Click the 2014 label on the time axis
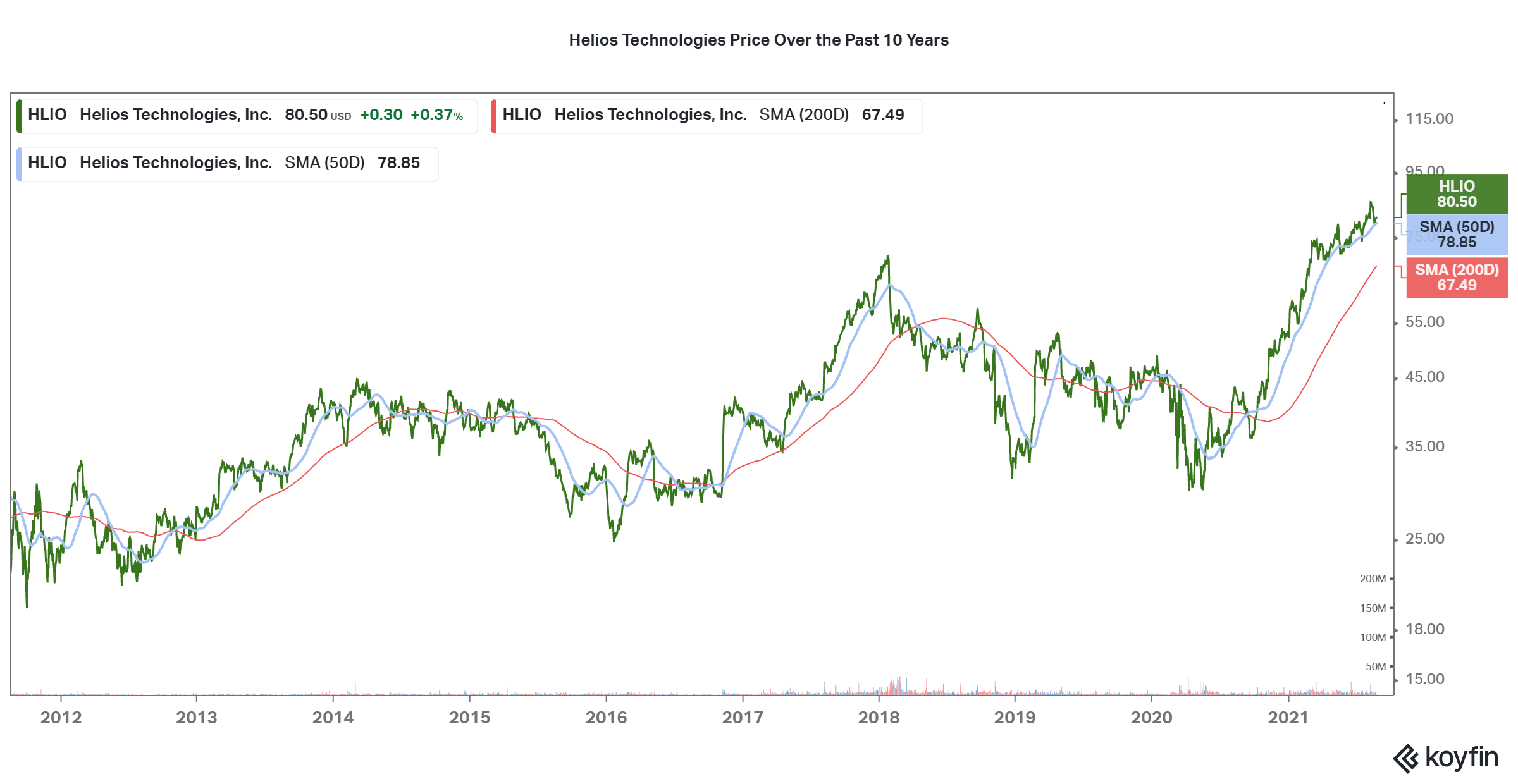Image resolution: width=1518 pixels, height=784 pixels. [x=333, y=718]
